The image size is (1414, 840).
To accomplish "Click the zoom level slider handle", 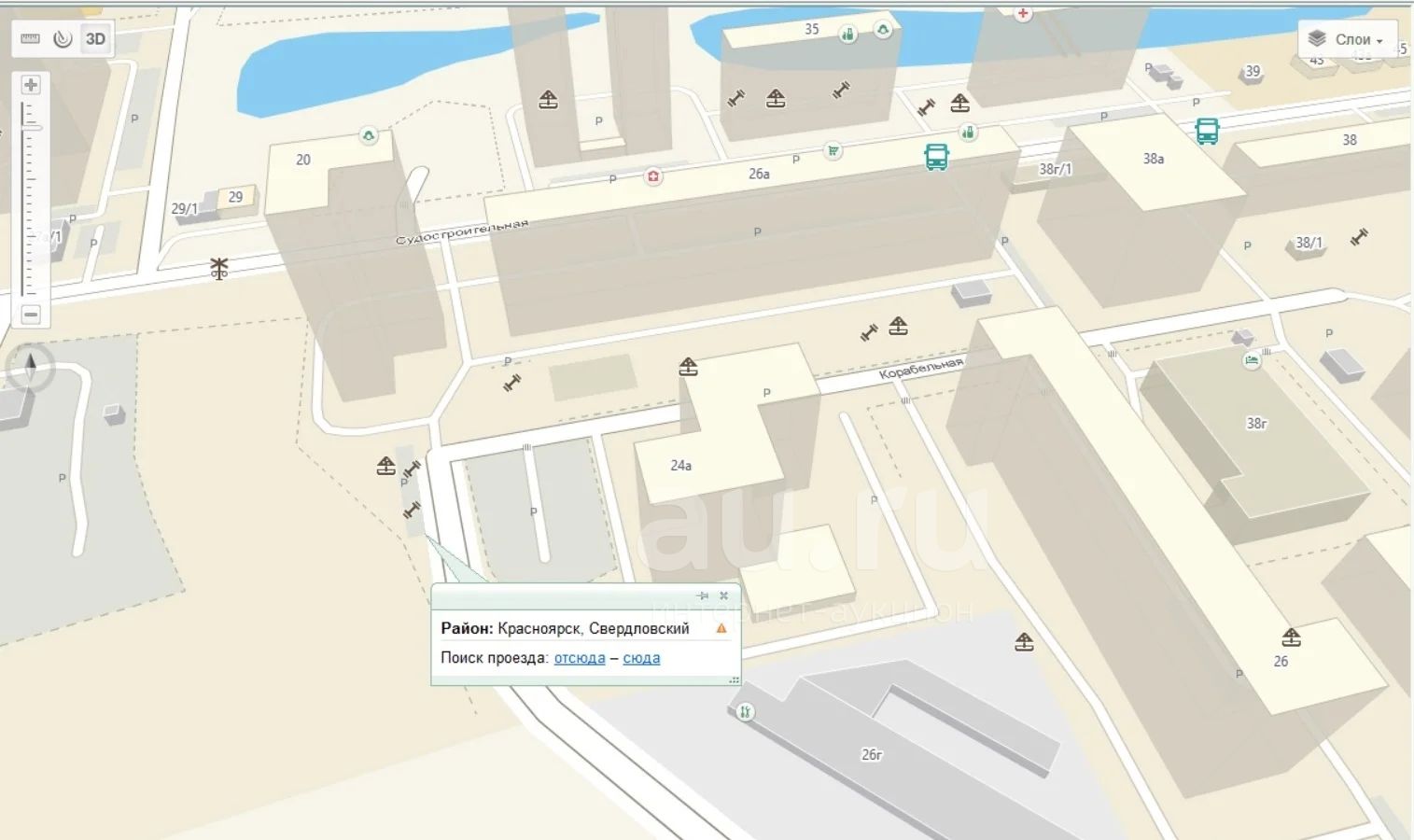I will pos(32,127).
